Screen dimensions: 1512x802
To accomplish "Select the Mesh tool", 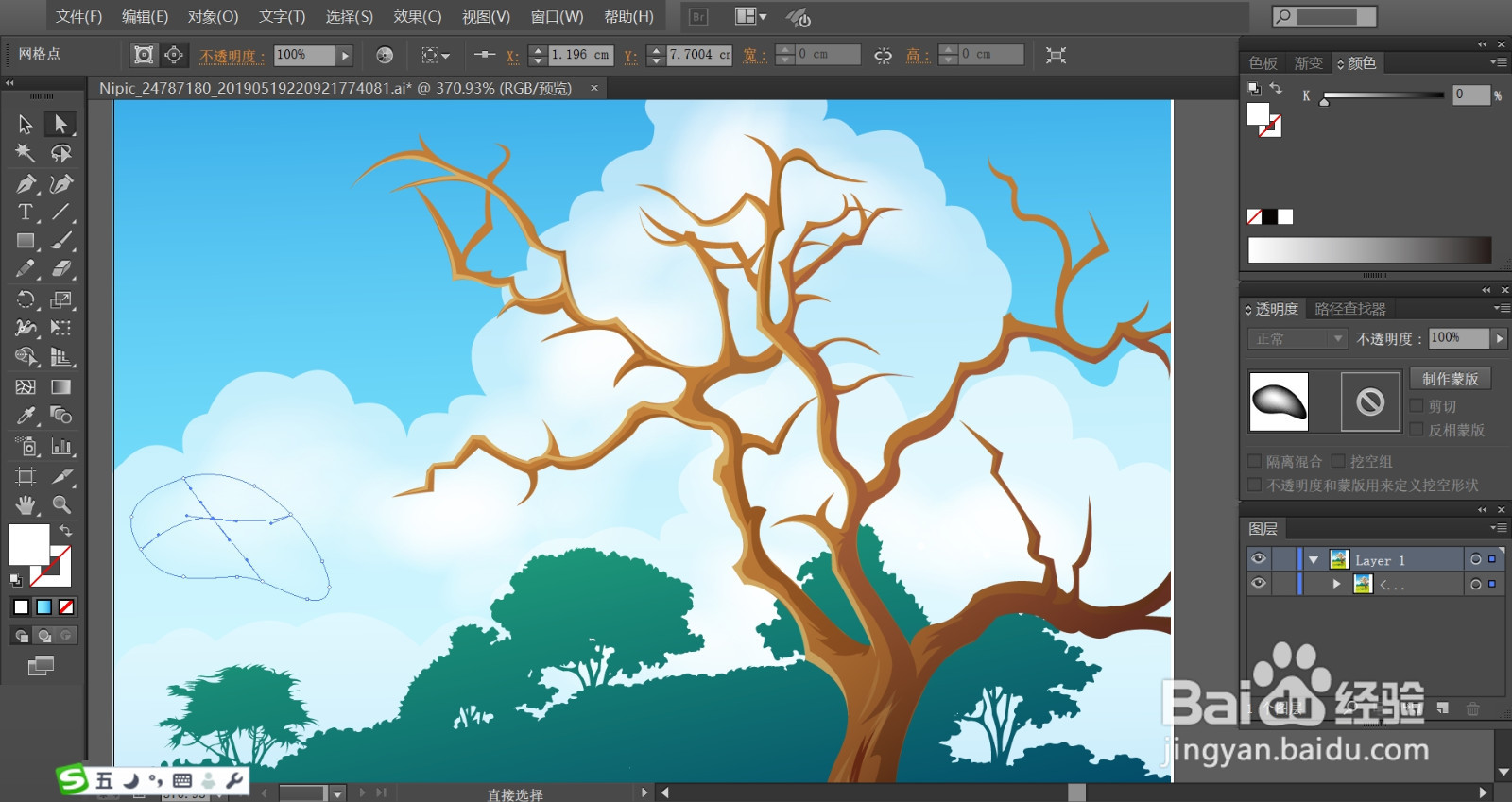I will (26, 386).
